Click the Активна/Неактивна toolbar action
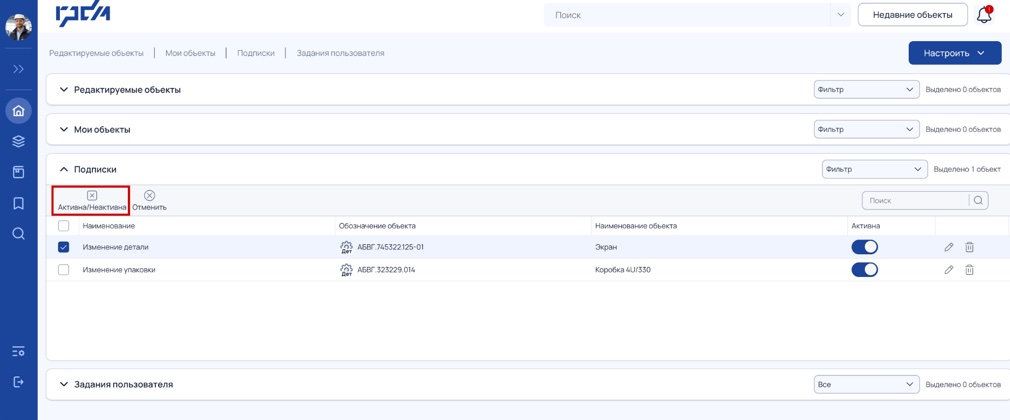1010x420 pixels. coord(91,200)
